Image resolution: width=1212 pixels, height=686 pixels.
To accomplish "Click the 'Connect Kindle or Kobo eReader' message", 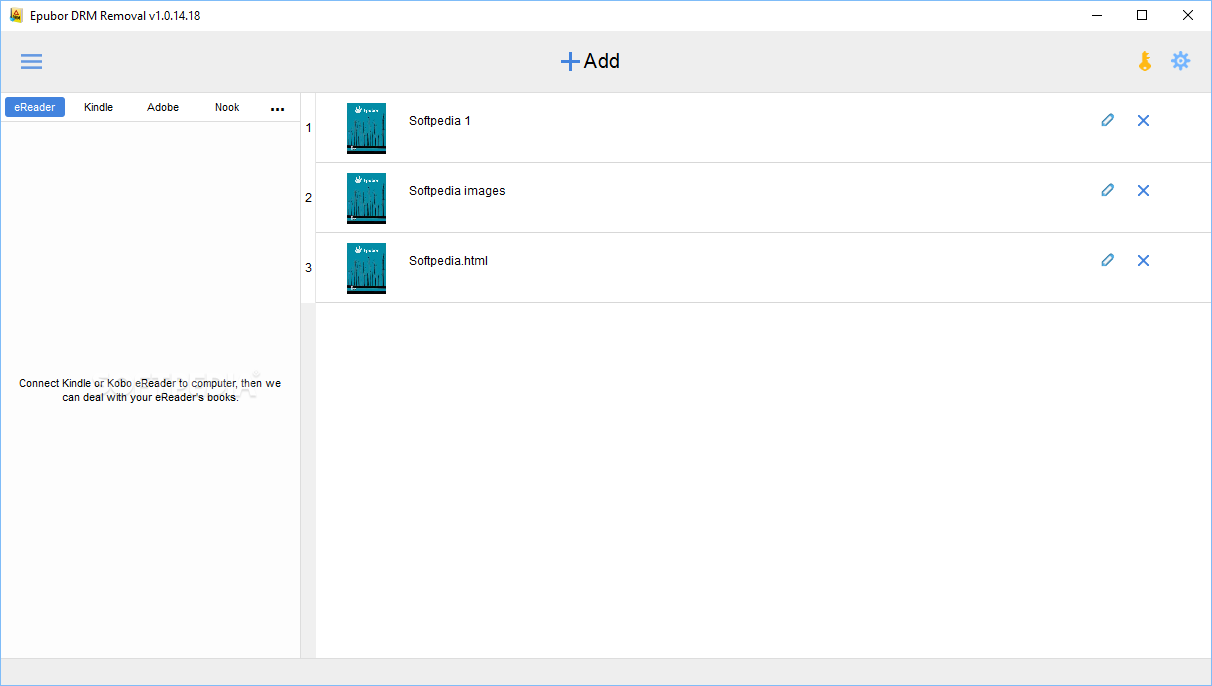I will [150, 390].
